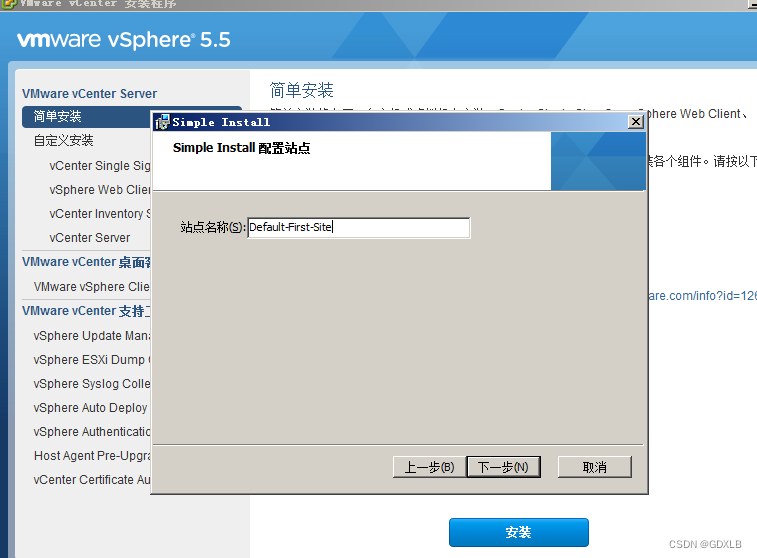
Task: Select vCenter Server sidebar entry
Action: [90, 237]
